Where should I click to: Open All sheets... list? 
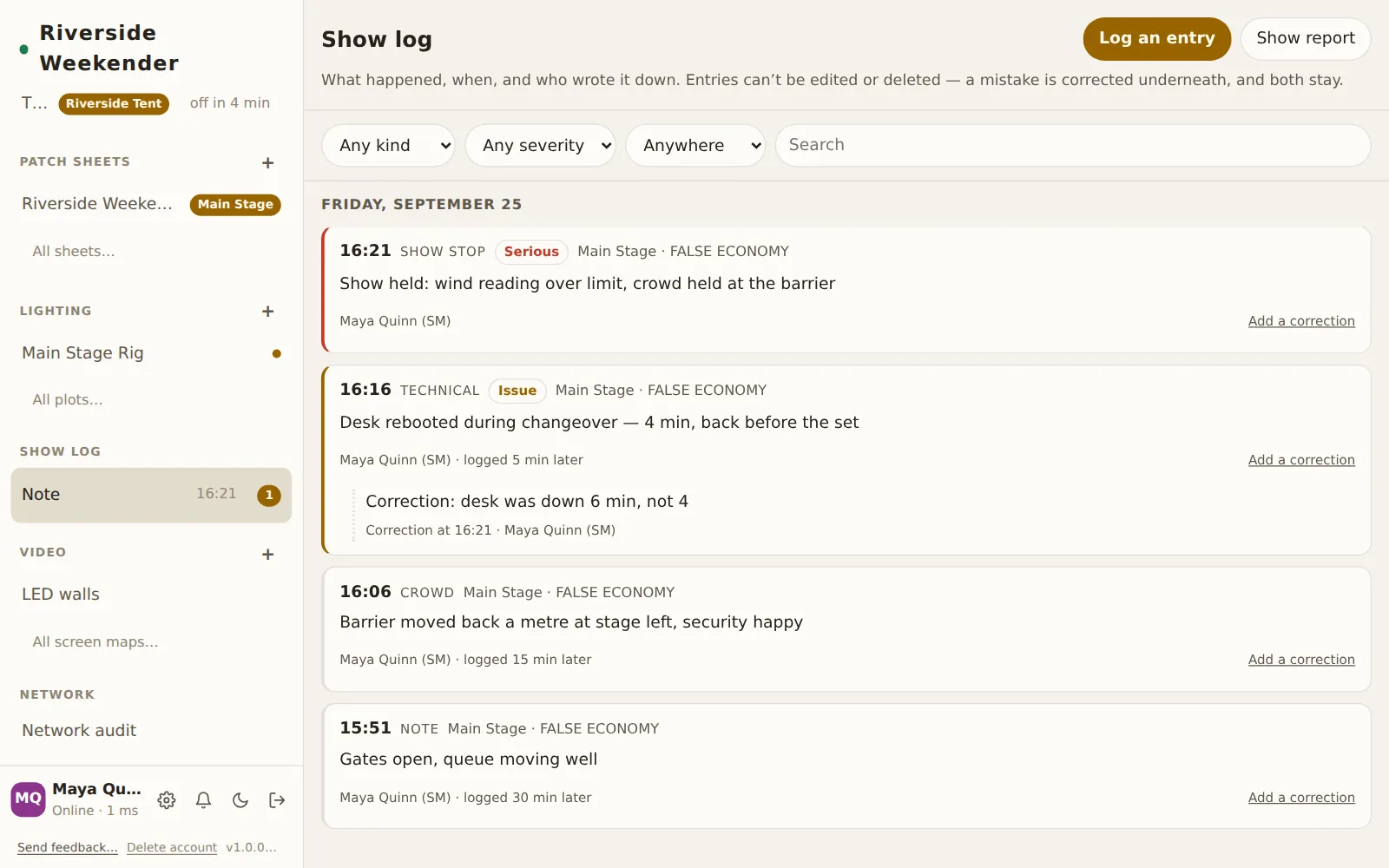point(74,252)
